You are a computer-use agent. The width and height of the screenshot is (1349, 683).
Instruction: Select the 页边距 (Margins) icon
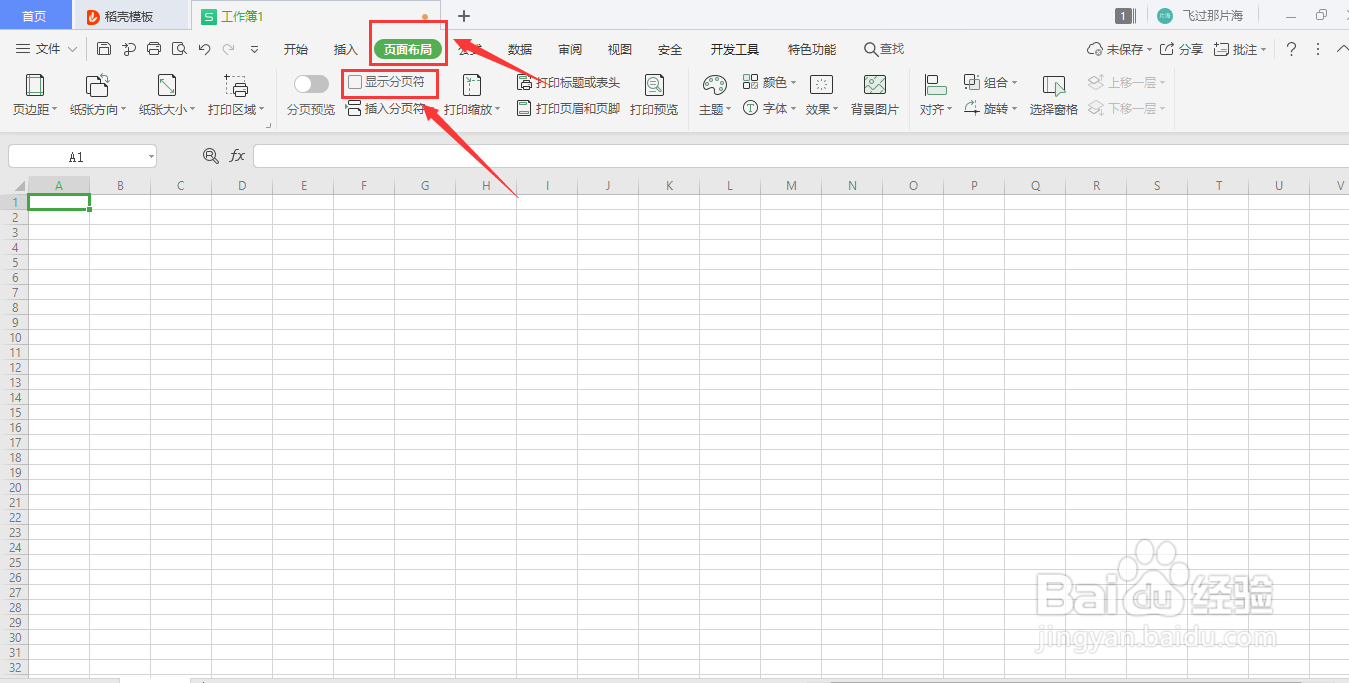[x=33, y=95]
